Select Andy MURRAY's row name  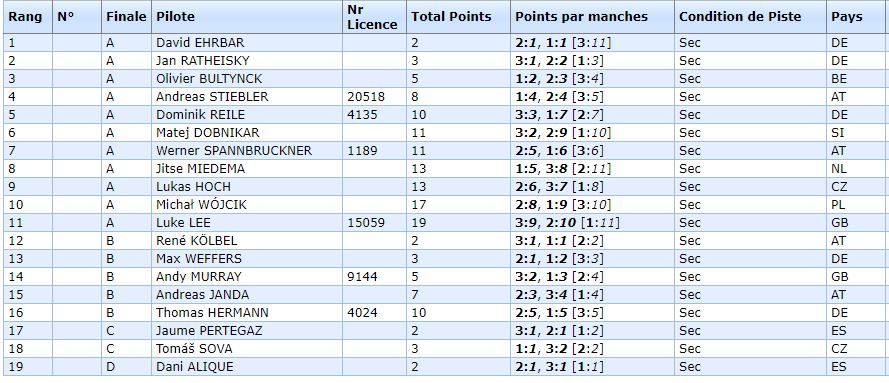tap(198, 276)
